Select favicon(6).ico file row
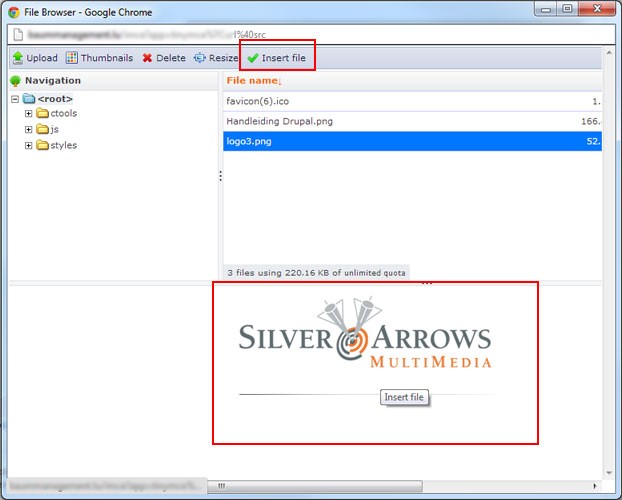This screenshot has width=622, height=500. (x=413, y=101)
